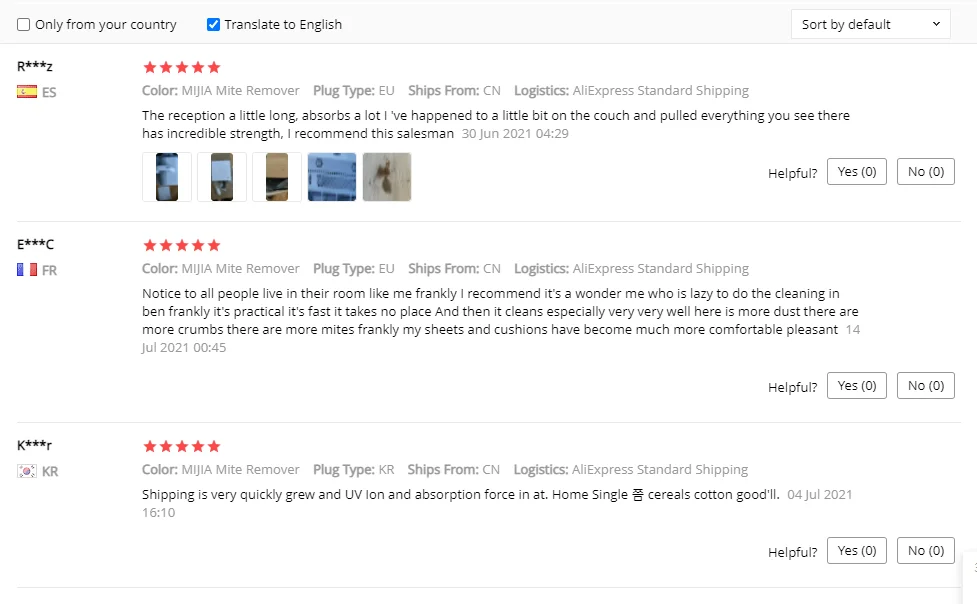Screen dimensions: 977x604
Task: Click Yes on E***C's review
Action: (857, 386)
